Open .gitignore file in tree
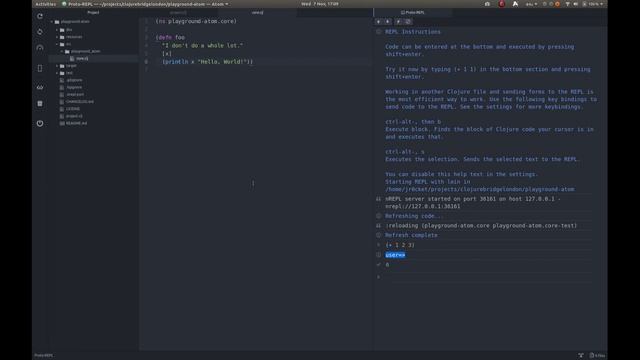 (74, 80)
